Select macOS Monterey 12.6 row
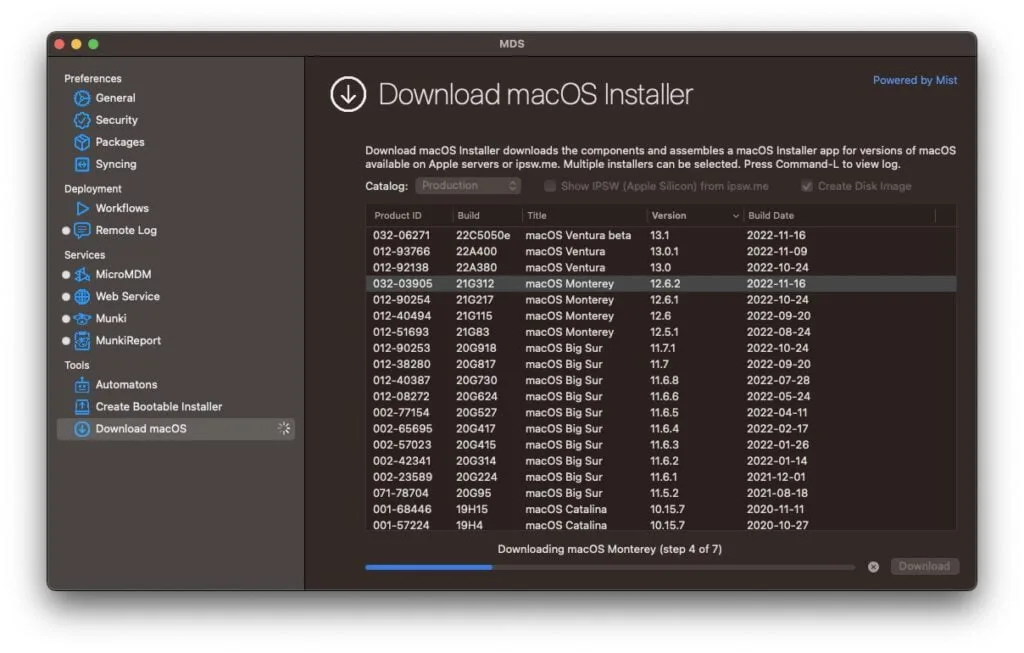This screenshot has height=653, width=1024. 661,316
